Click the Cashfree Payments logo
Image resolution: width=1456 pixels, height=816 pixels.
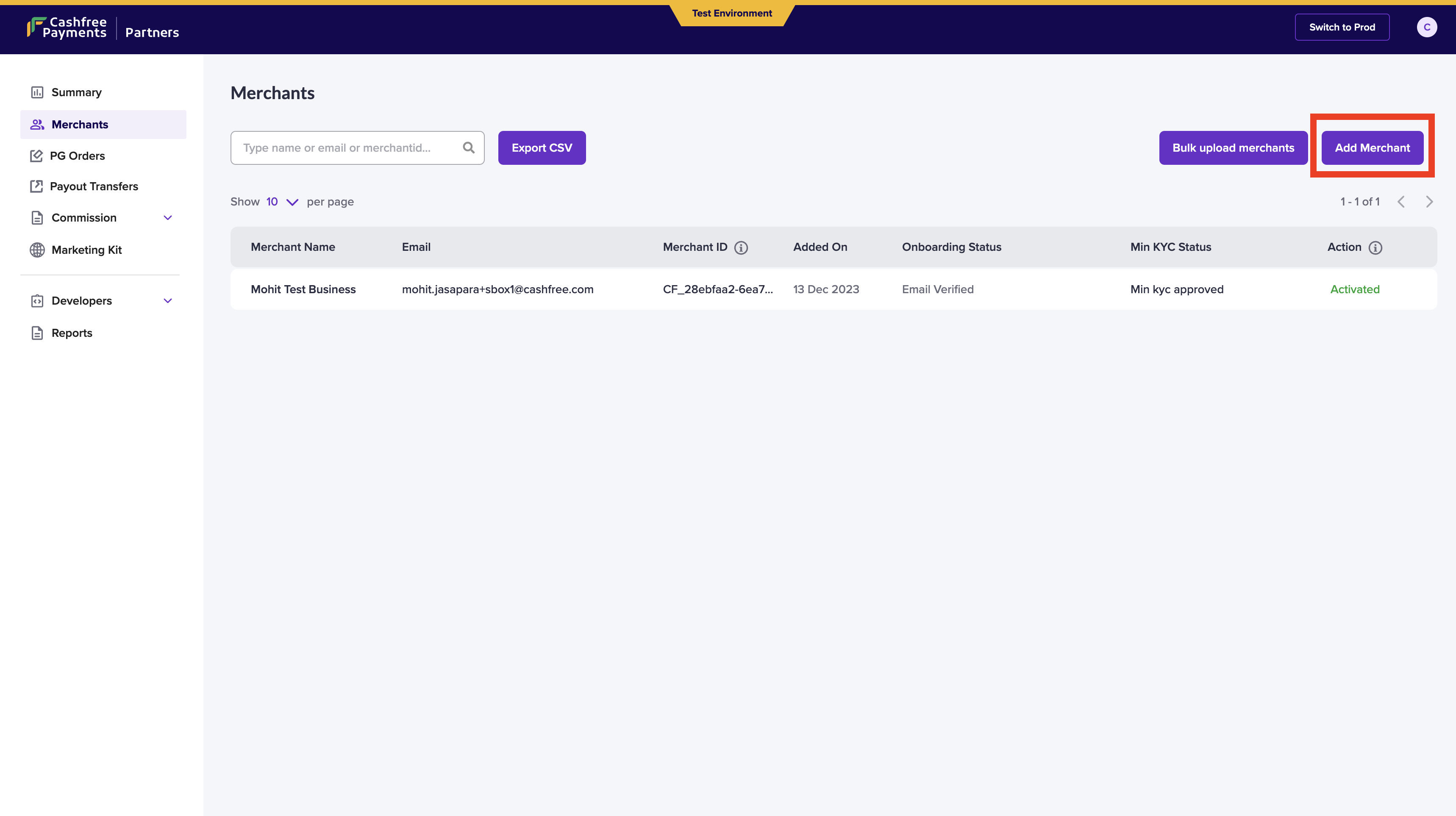67,27
